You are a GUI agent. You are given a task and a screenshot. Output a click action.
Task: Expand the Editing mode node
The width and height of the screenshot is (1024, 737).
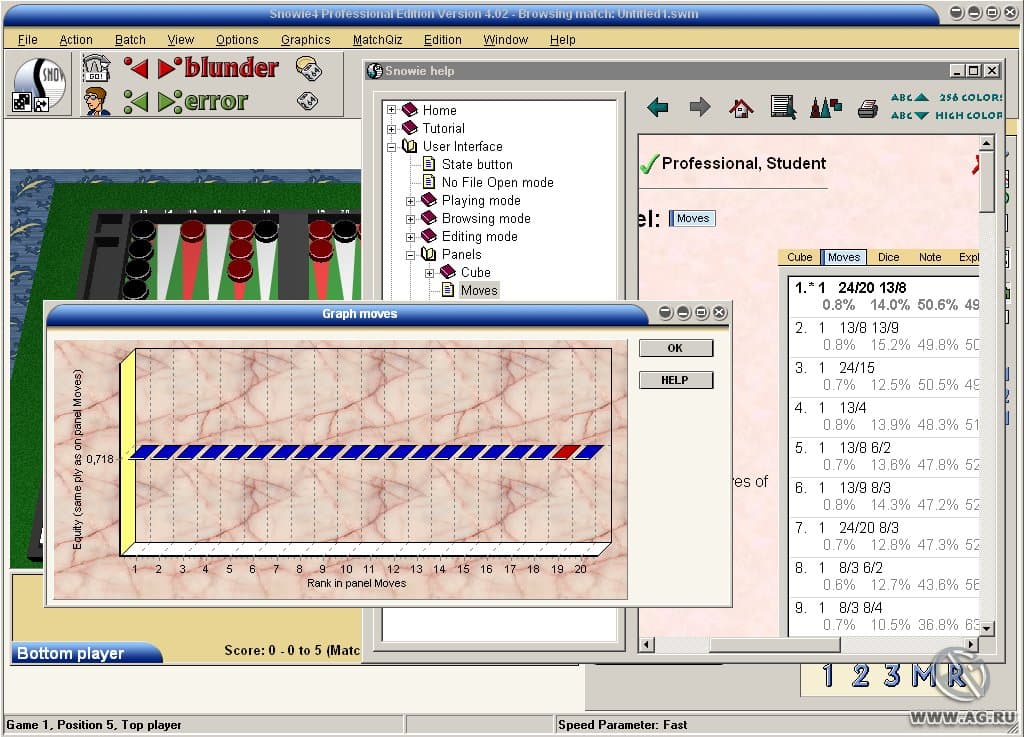[410, 237]
